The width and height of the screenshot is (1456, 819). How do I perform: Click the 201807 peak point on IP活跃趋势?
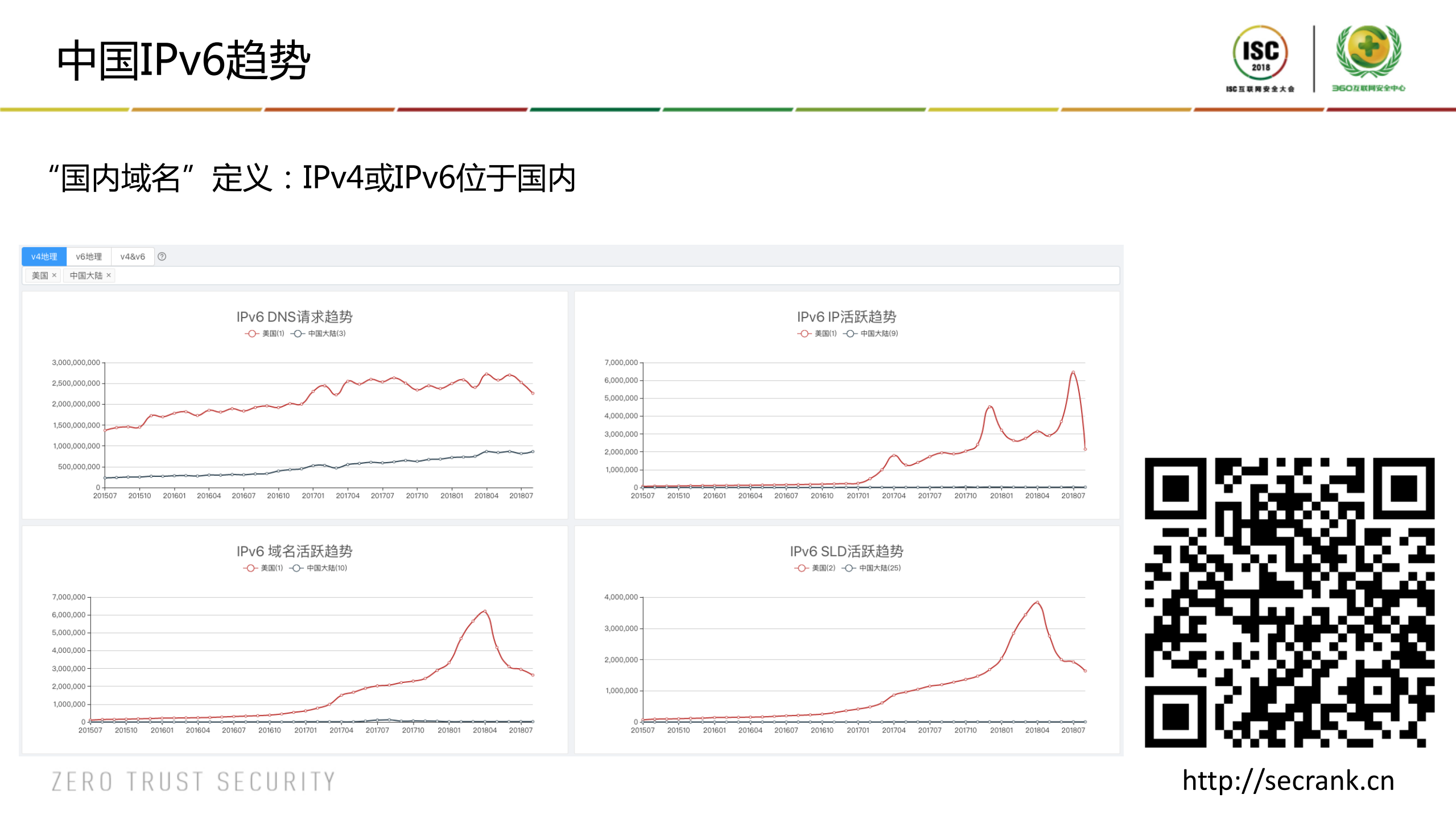coord(1073,372)
